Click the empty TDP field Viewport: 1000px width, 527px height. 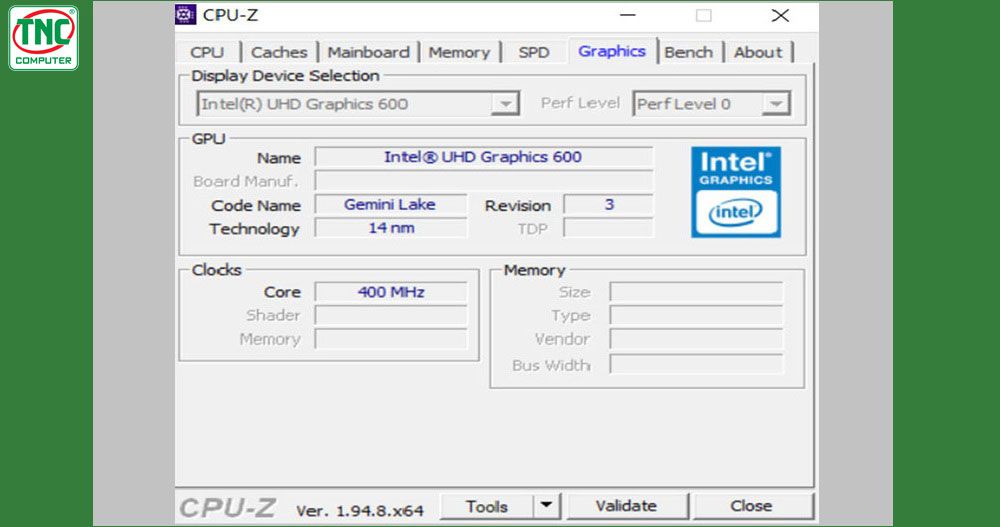point(608,228)
